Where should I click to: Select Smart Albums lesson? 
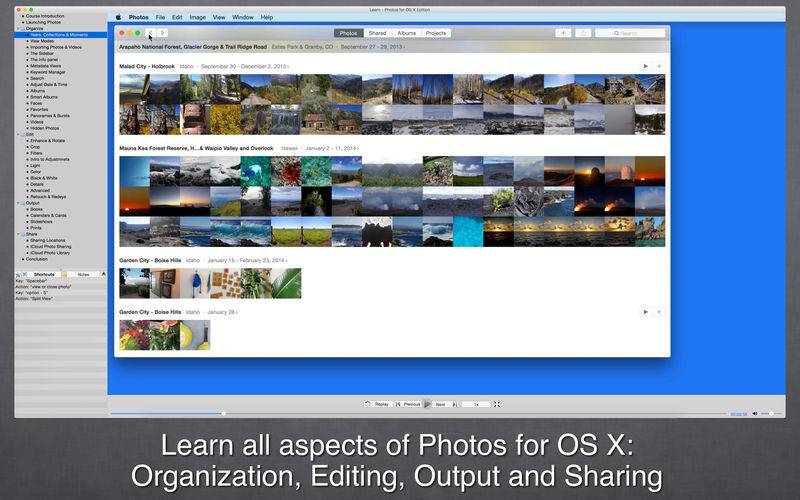click(x=44, y=97)
